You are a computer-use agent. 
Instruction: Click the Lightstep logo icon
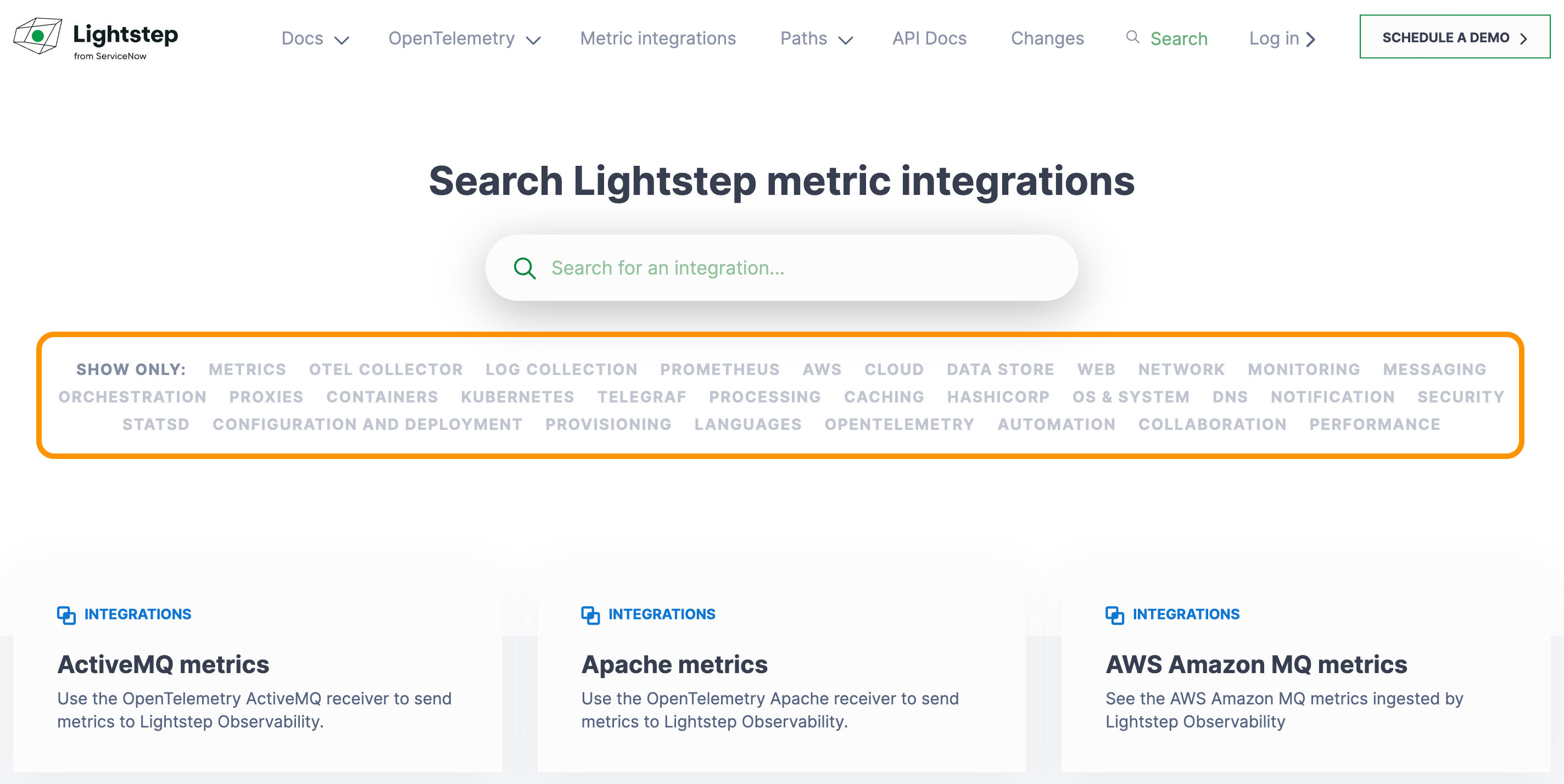(38, 36)
